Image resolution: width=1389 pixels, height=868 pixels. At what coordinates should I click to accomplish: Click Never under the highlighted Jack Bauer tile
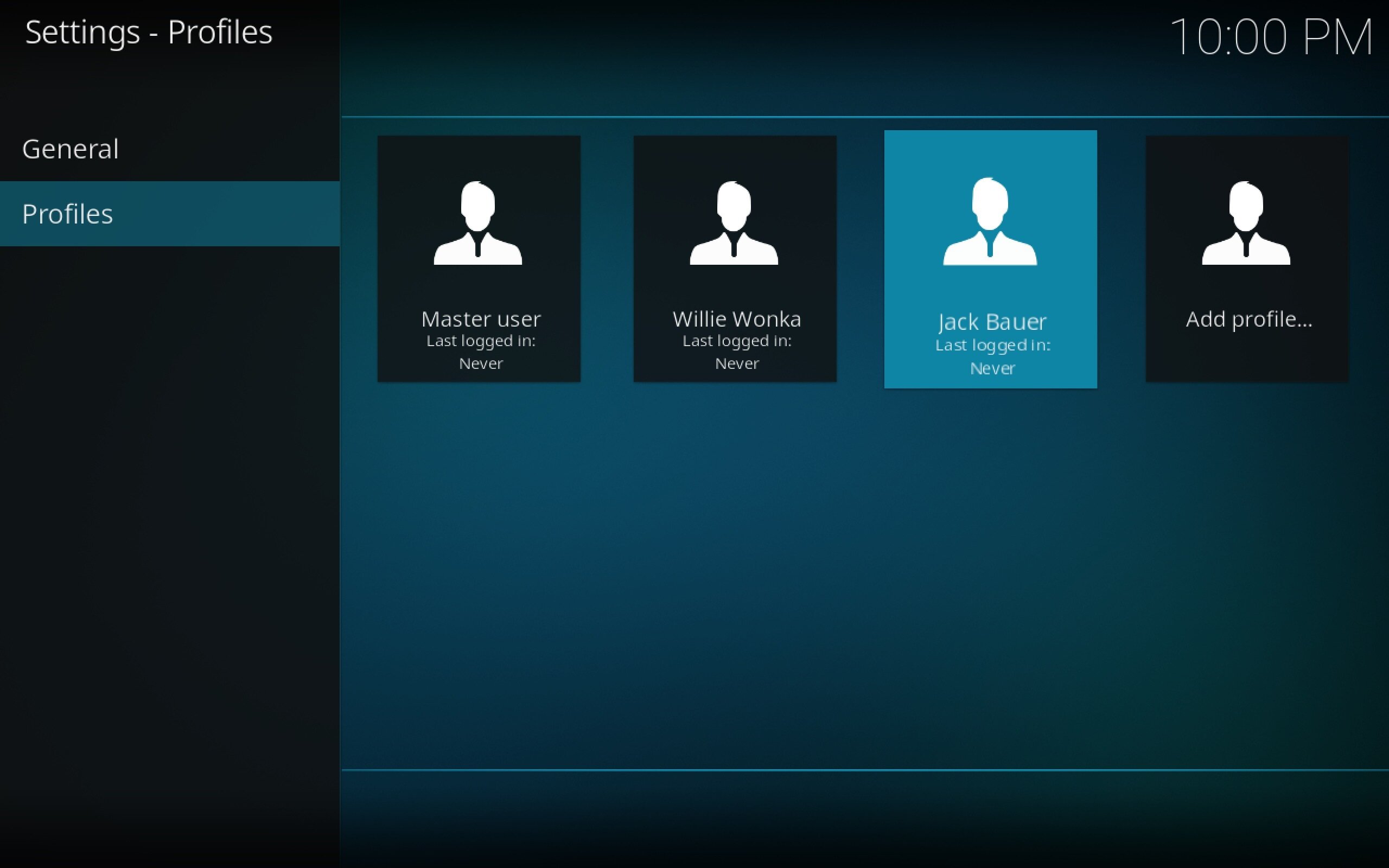992,368
